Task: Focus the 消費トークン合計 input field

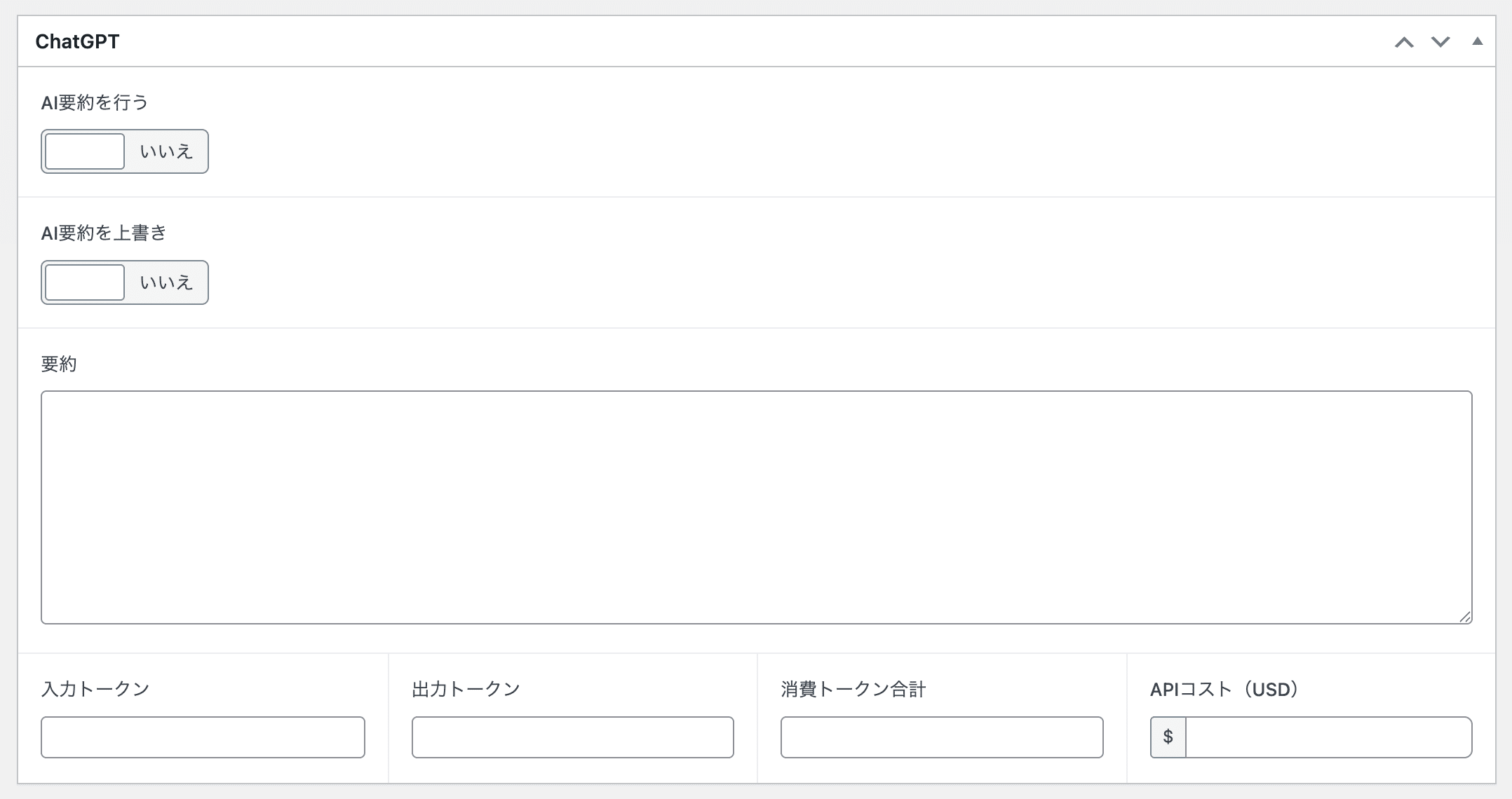Action: pyautogui.click(x=941, y=737)
